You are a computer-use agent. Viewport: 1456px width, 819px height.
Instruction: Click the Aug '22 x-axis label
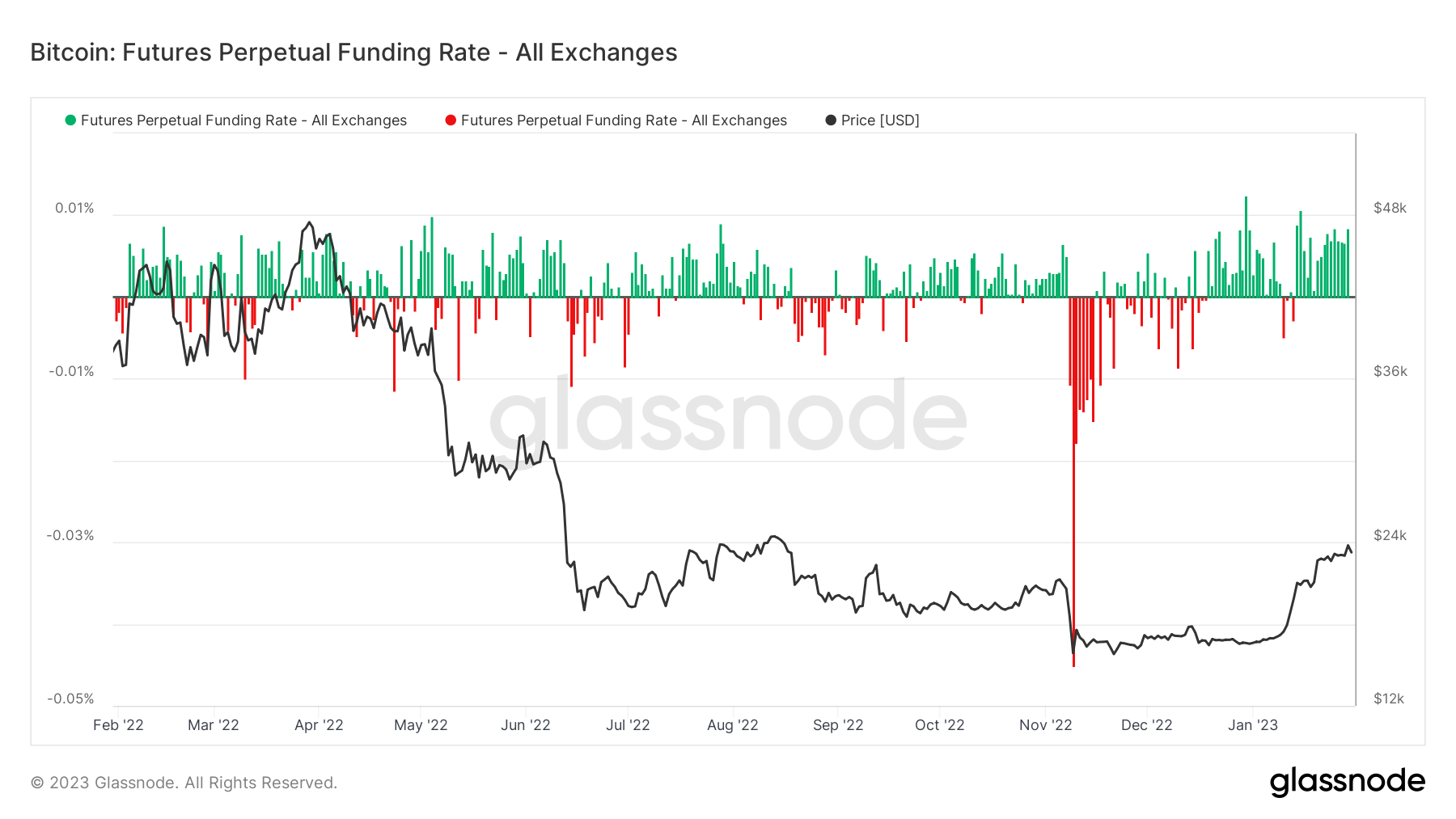732,725
